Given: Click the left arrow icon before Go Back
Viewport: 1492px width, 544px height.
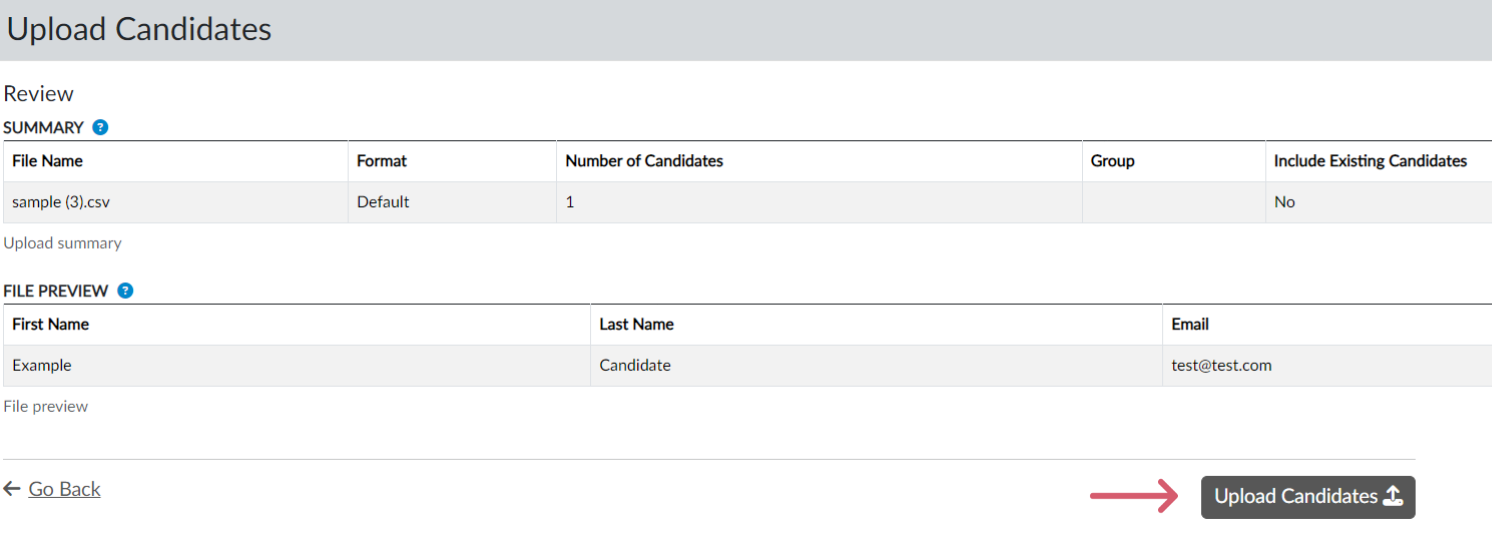Looking at the screenshot, I should 12,489.
